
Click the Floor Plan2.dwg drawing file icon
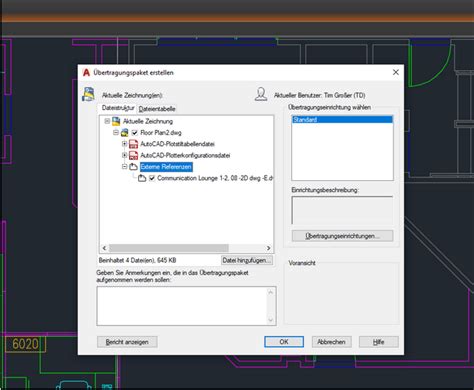(x=125, y=133)
